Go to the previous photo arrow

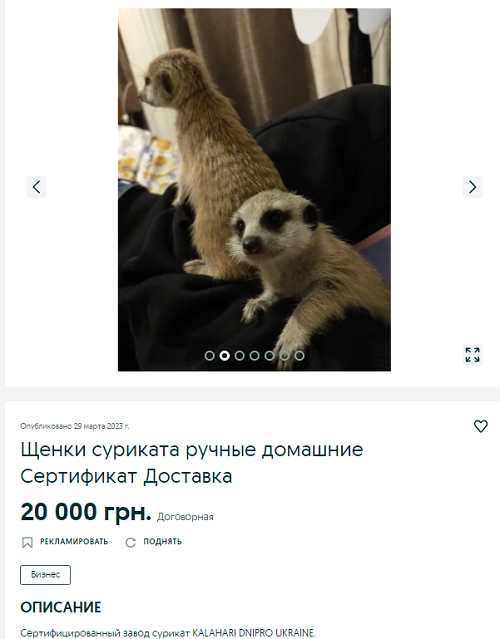pos(37,187)
